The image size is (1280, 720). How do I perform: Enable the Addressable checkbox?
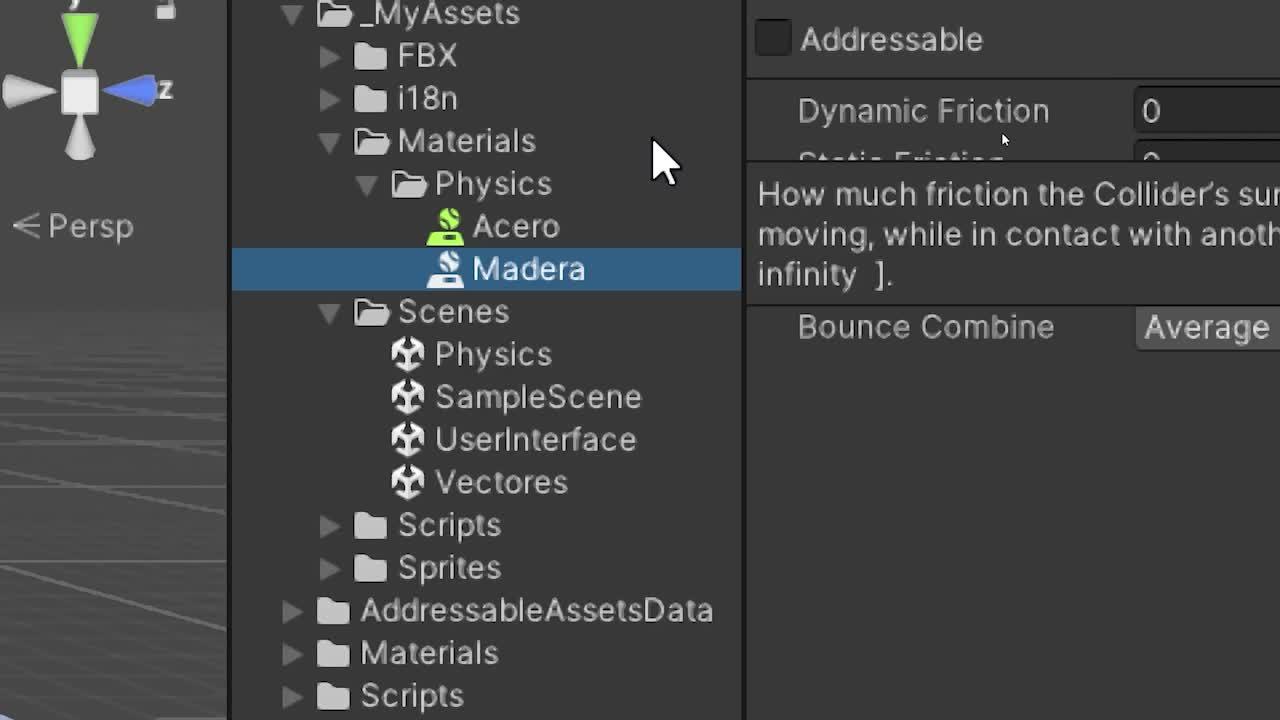click(x=773, y=39)
